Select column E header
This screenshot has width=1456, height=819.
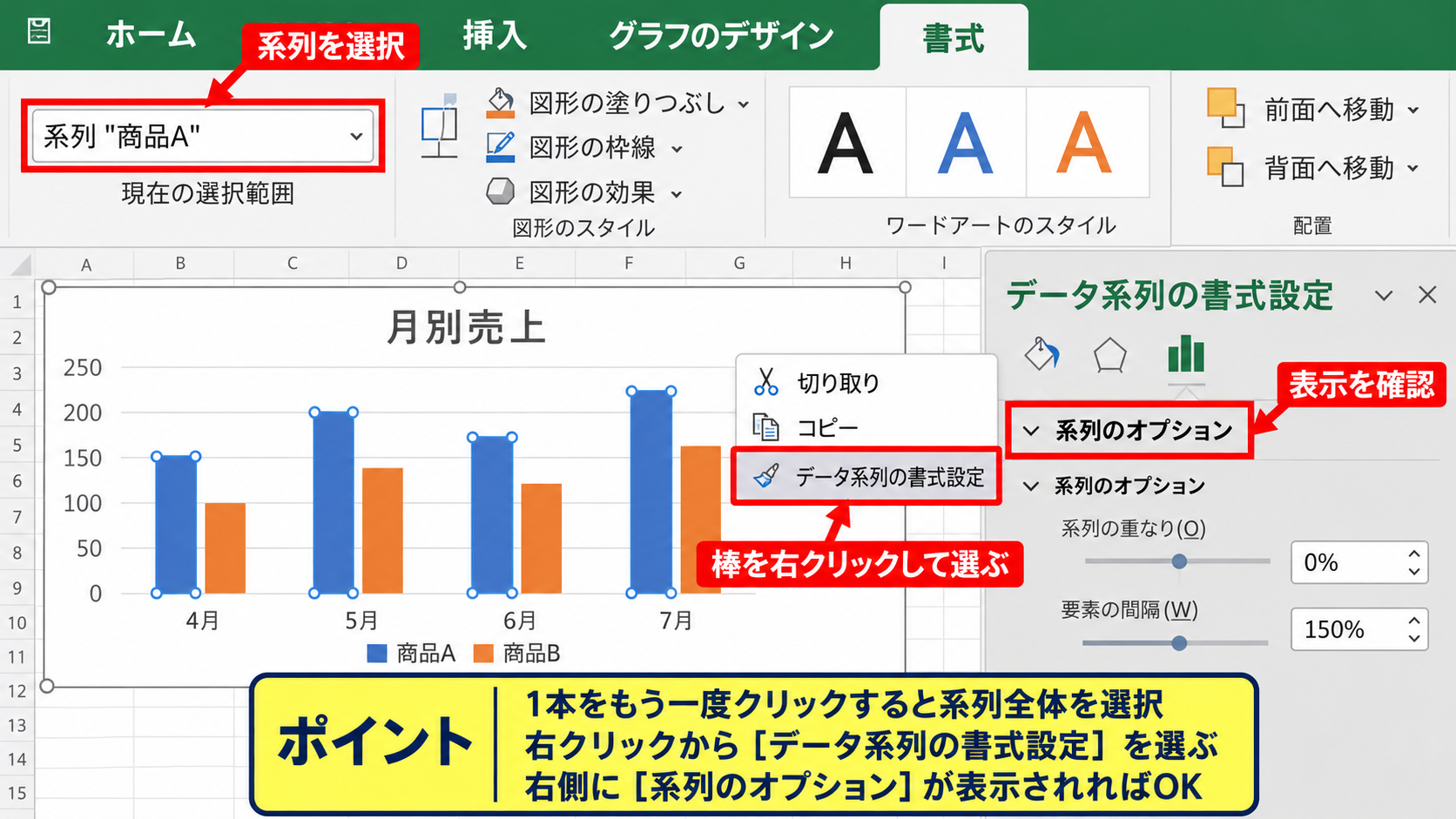pyautogui.click(x=519, y=264)
